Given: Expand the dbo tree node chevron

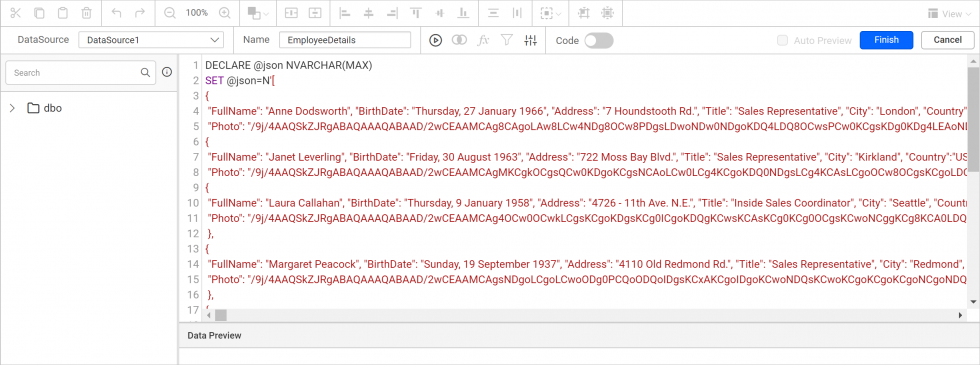Looking at the screenshot, I should (x=12, y=108).
